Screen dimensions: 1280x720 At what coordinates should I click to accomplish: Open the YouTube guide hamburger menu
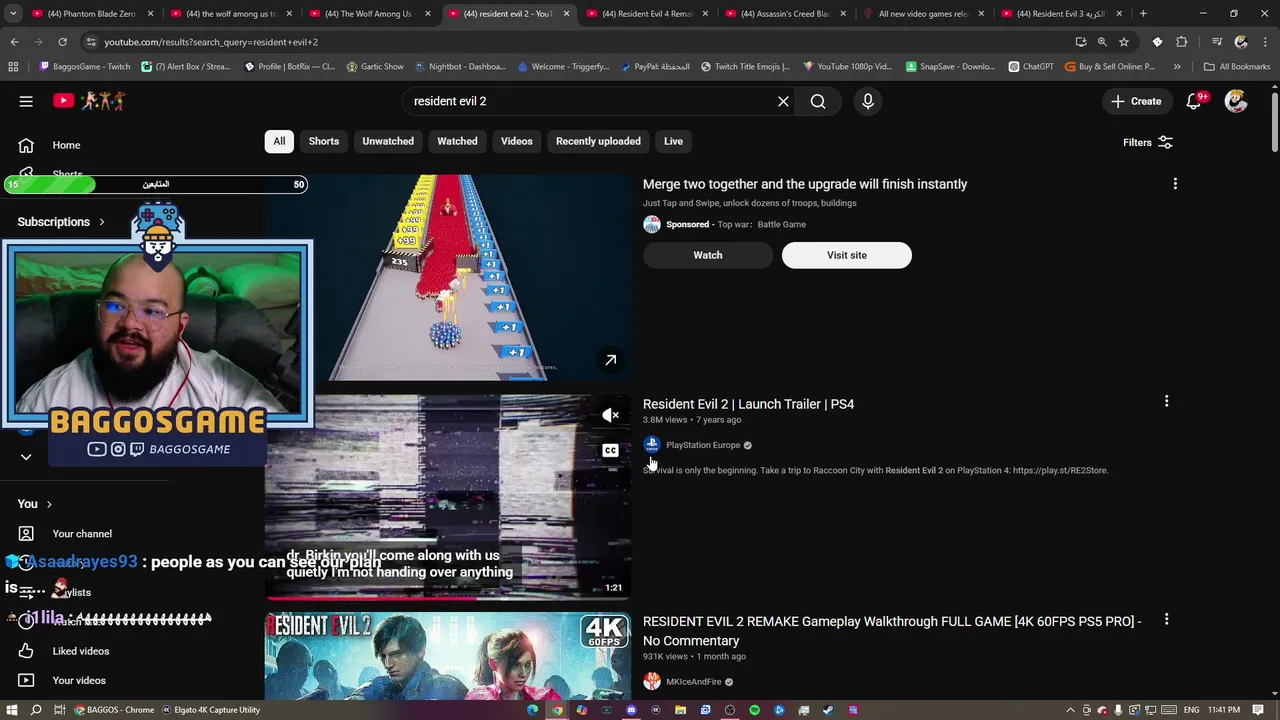[26, 101]
